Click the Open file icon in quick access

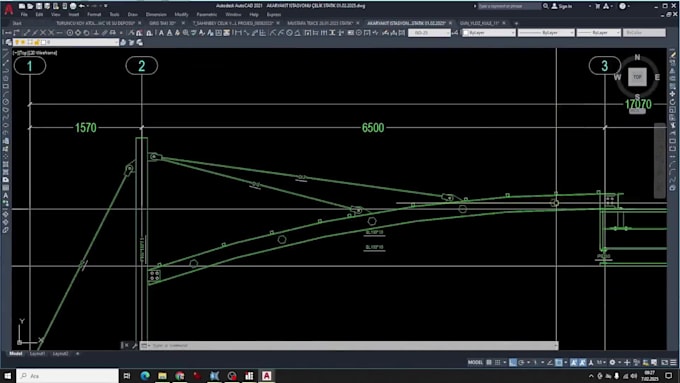click(x=30, y=6)
